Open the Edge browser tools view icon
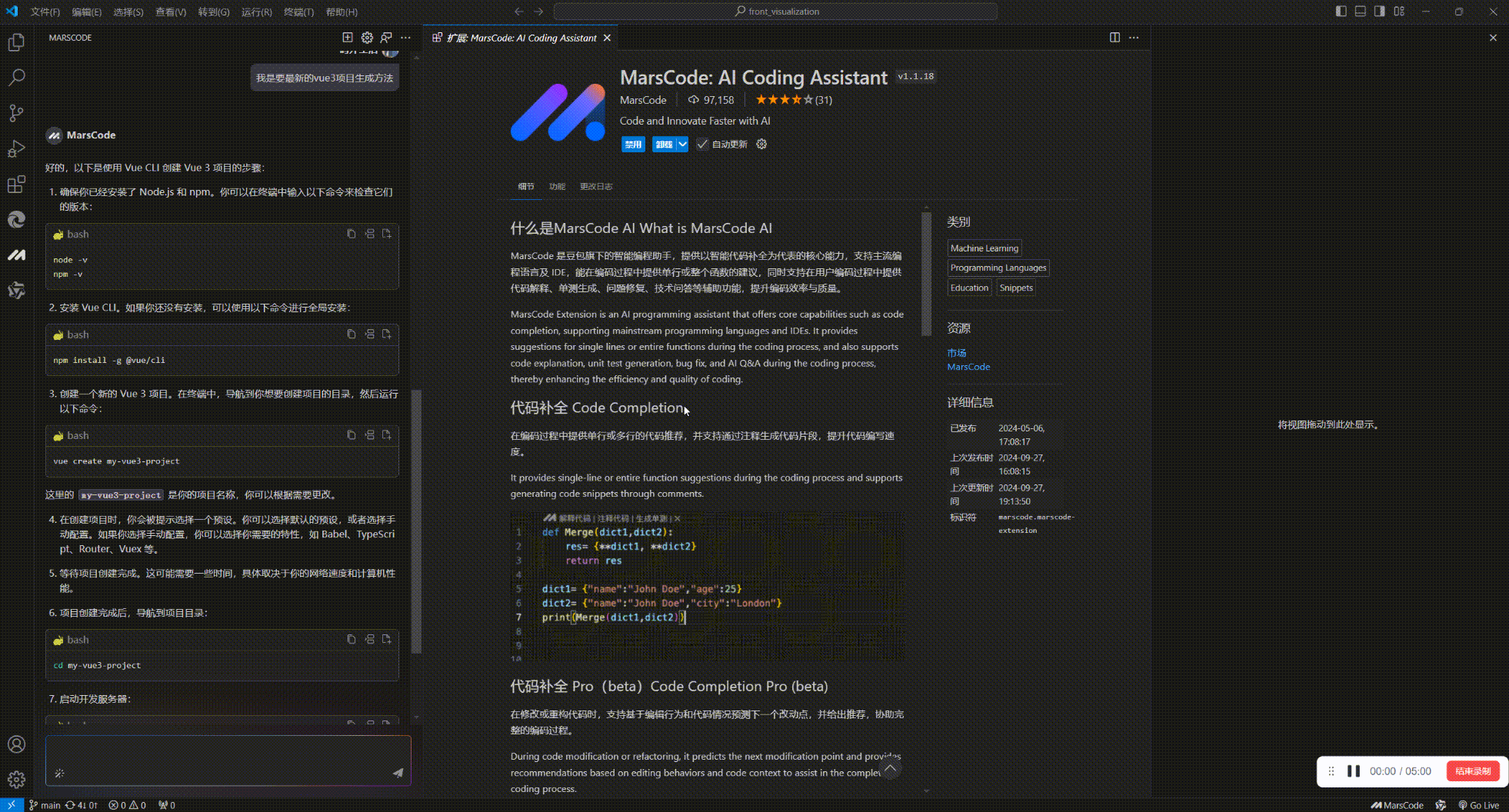Screen dimensions: 1509x812 [16, 220]
